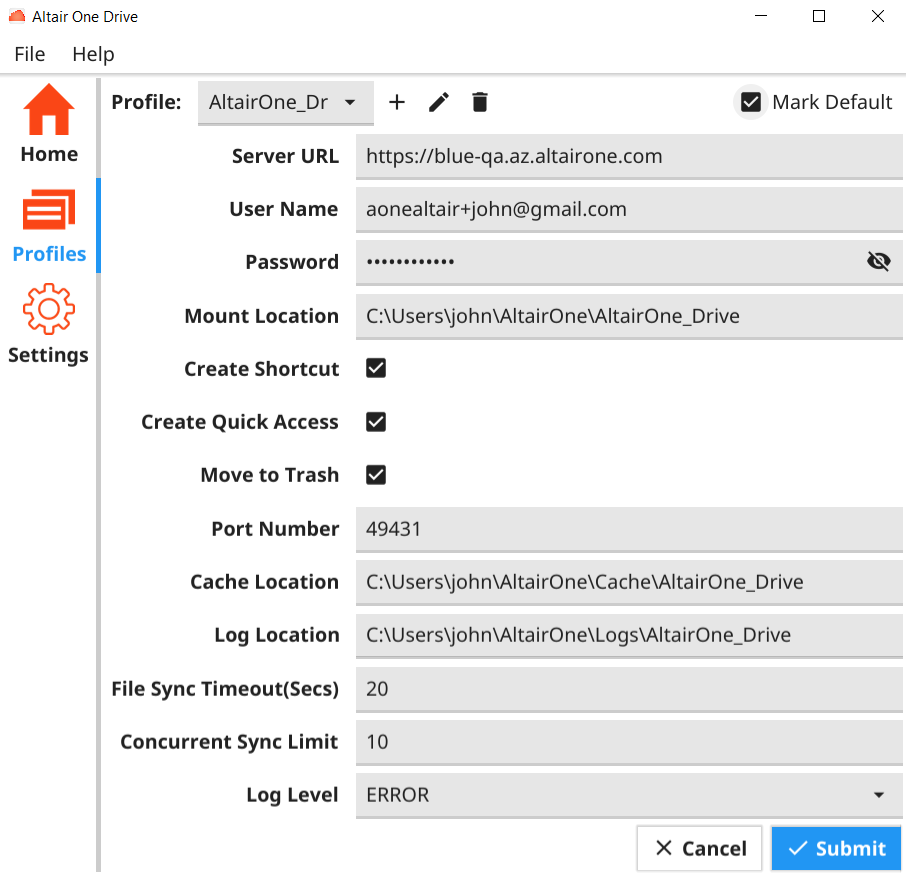Open the Help menu
Screen dimensions: 906x875
click(93, 54)
